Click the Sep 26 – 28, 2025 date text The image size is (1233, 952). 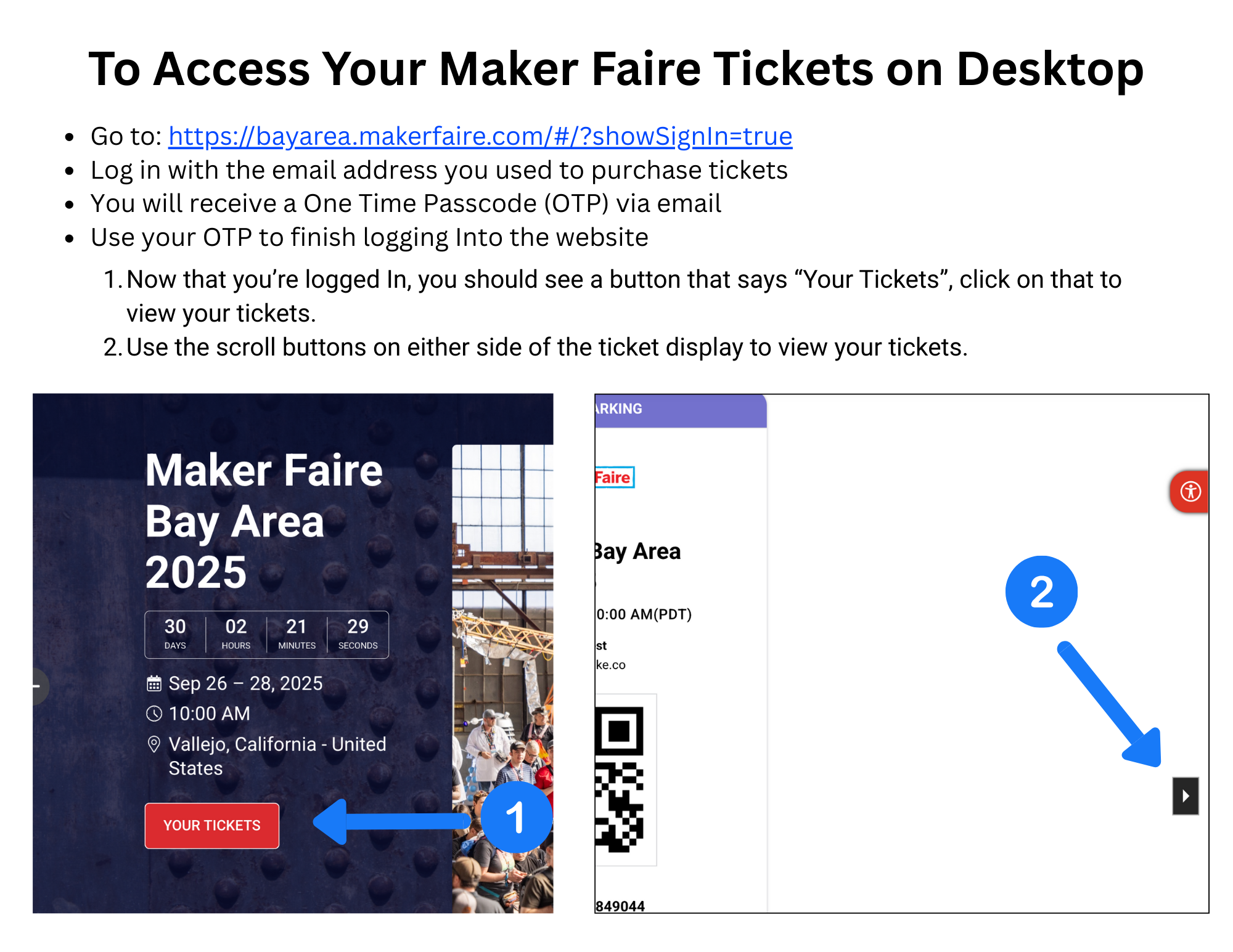click(245, 683)
